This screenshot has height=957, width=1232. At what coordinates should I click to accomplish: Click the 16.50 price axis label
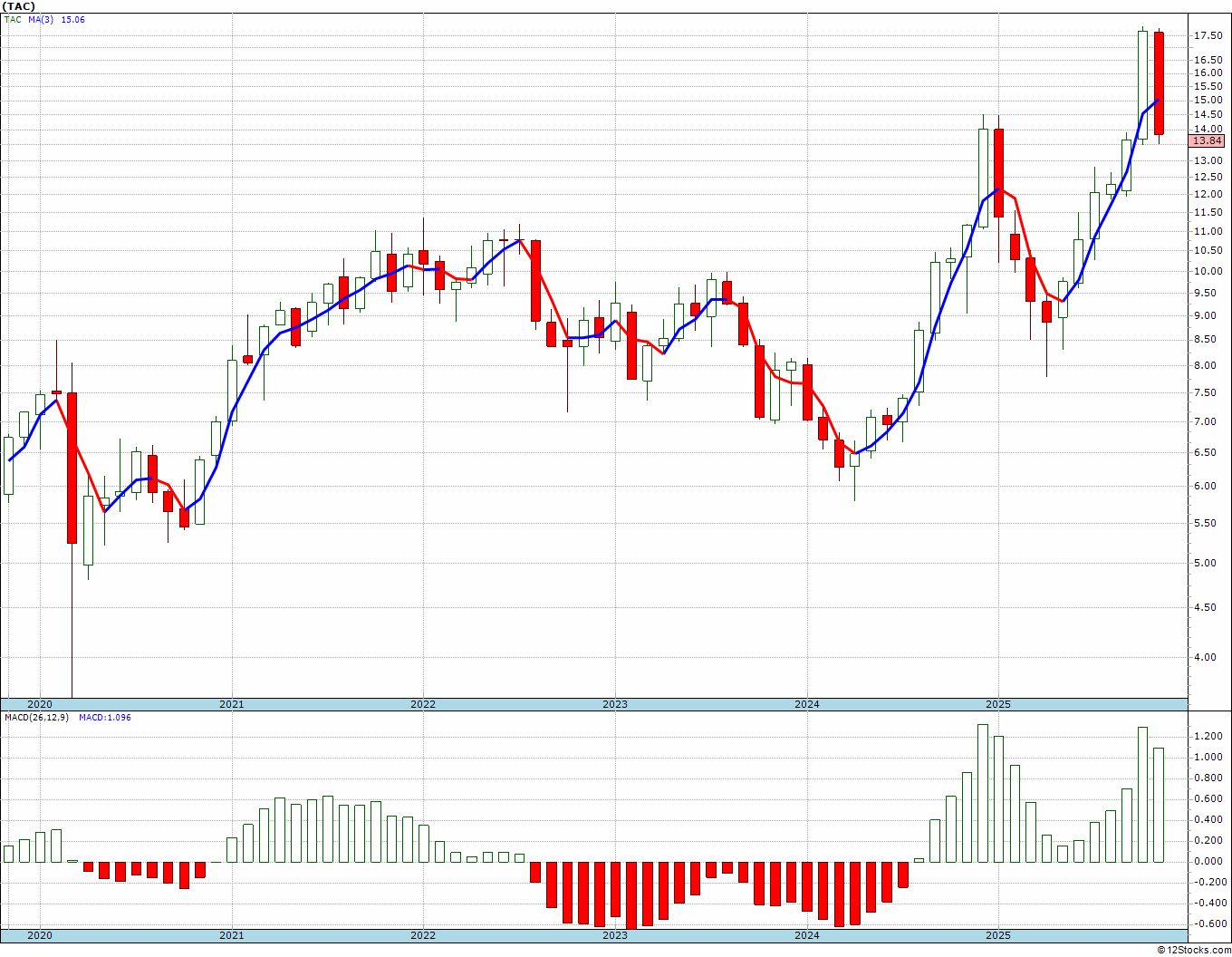pyautogui.click(x=1208, y=60)
